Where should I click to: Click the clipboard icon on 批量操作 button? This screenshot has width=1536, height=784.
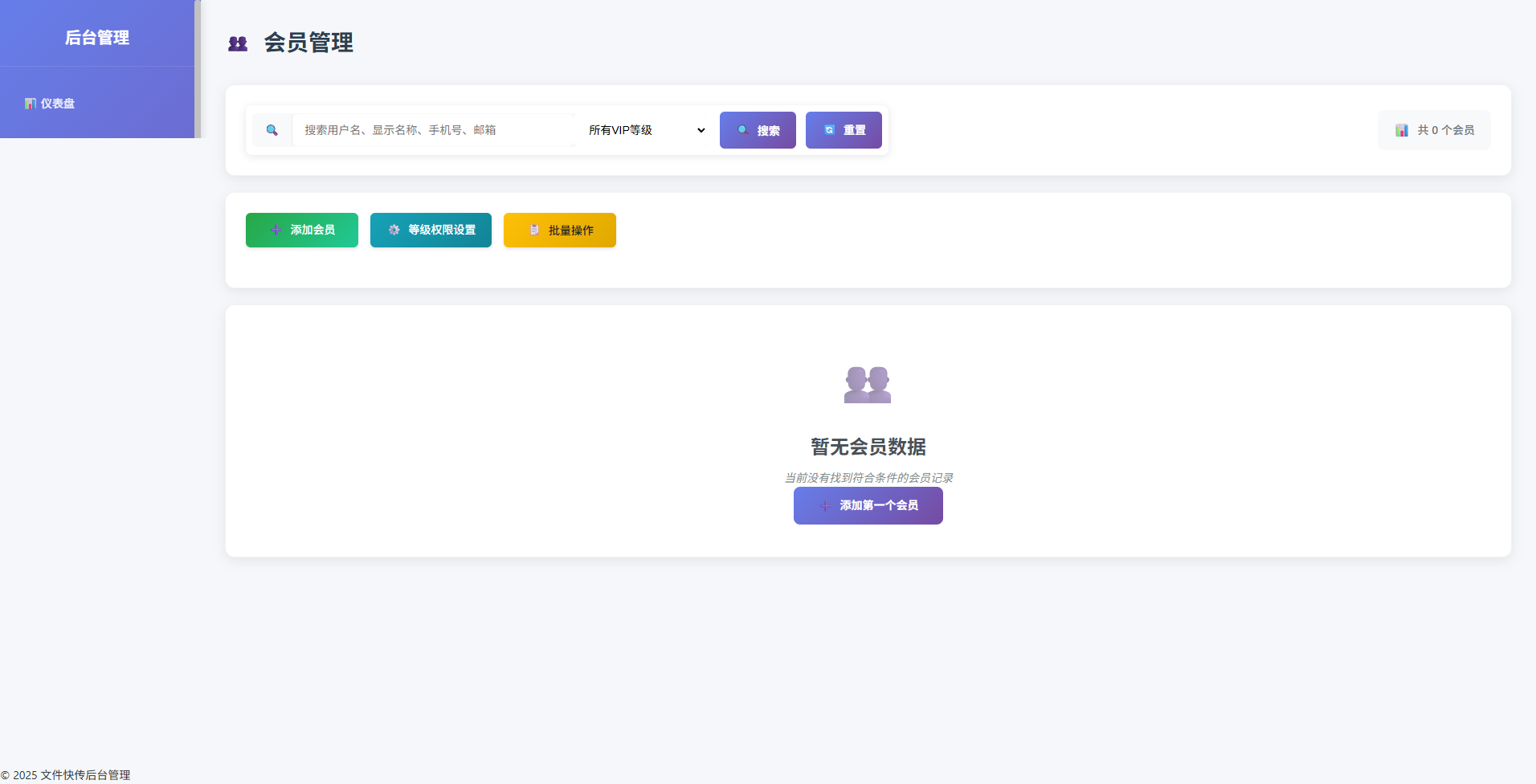pos(534,231)
